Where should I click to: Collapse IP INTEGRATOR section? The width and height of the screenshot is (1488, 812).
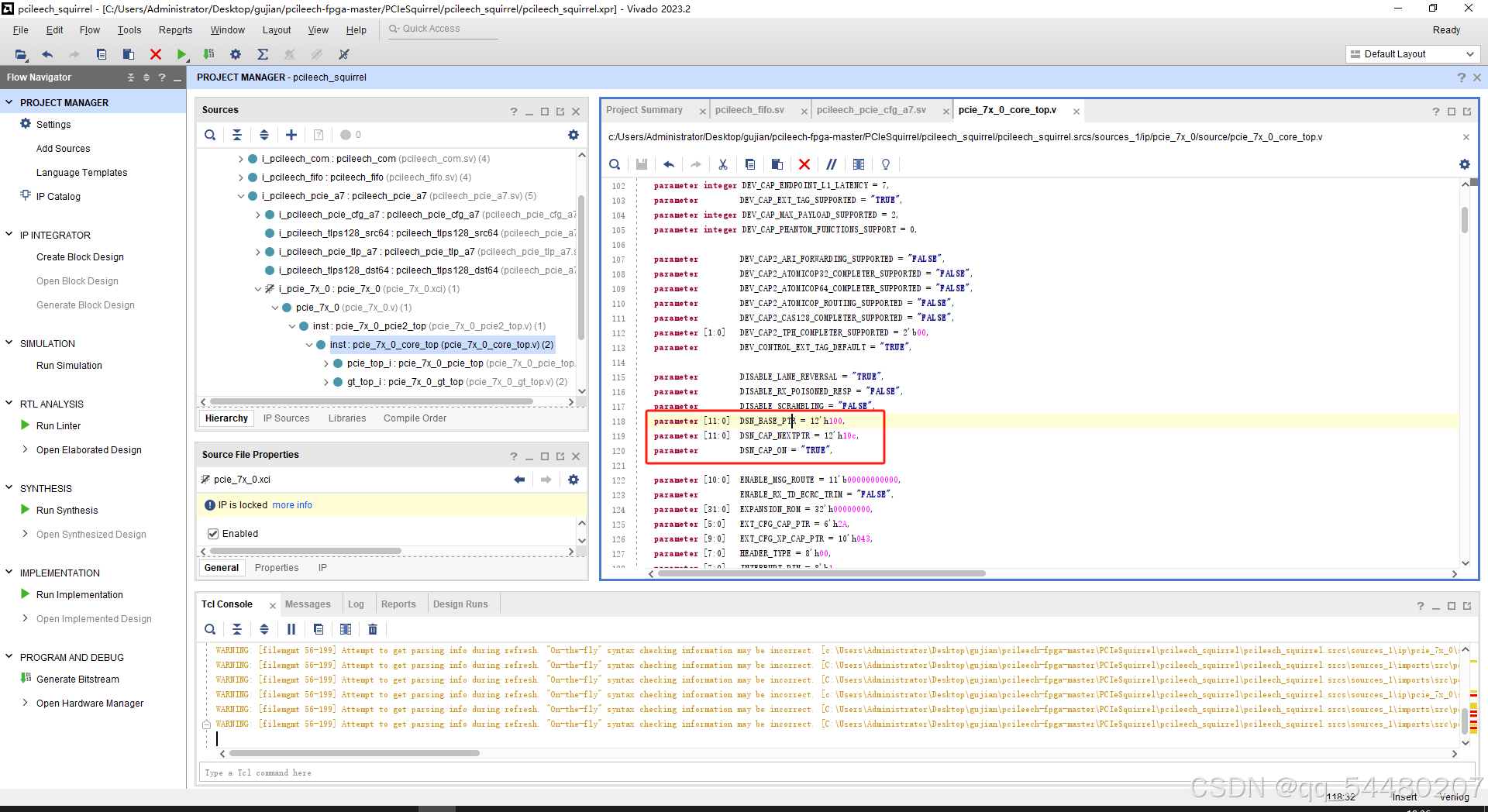pyautogui.click(x=9, y=235)
